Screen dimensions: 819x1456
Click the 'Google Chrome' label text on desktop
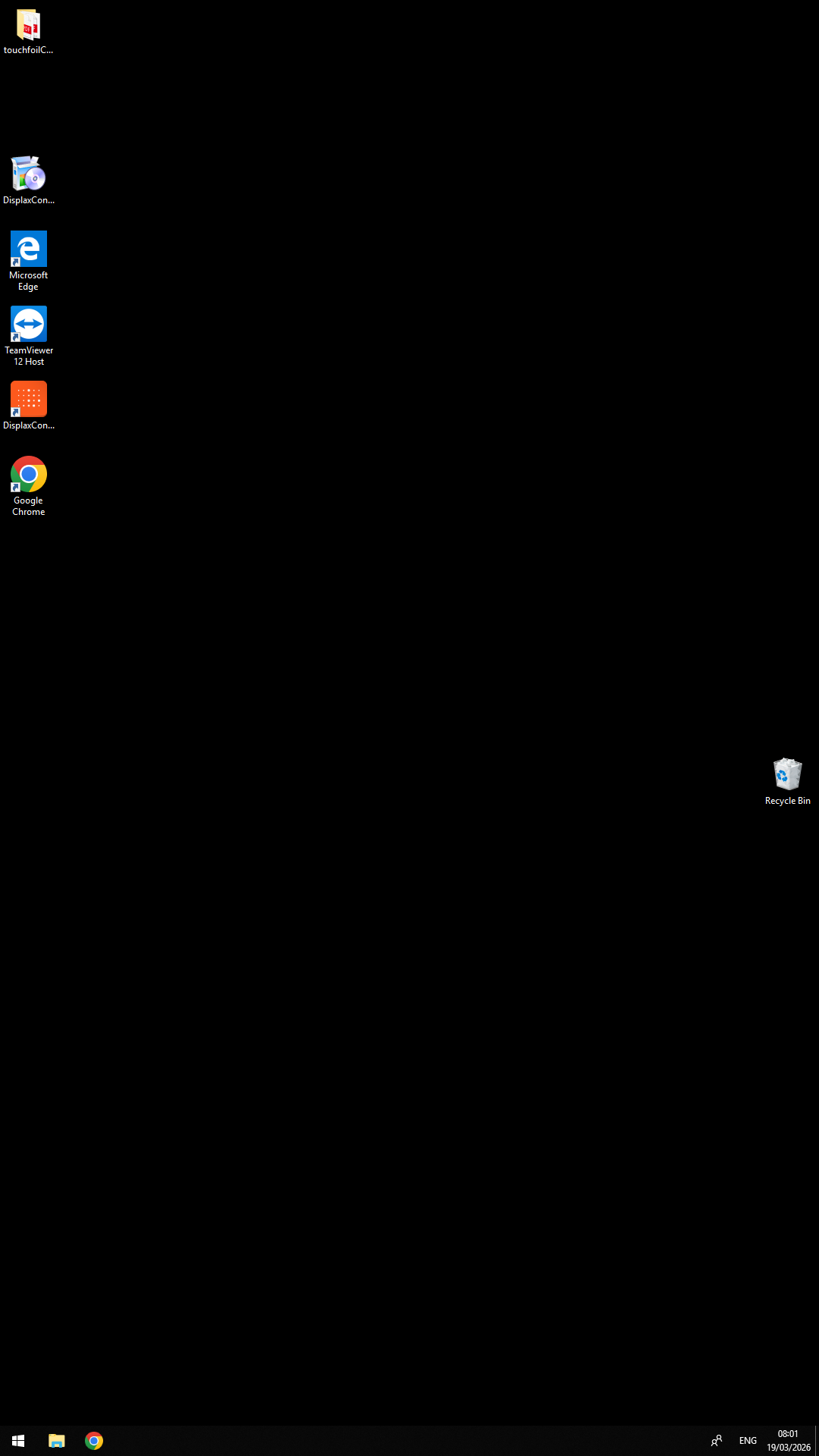[x=28, y=507]
